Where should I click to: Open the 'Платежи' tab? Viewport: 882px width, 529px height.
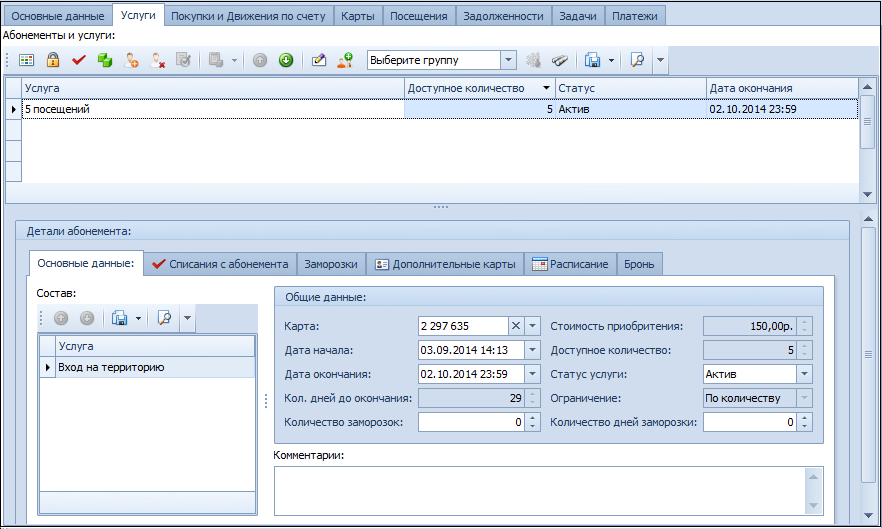[634, 16]
